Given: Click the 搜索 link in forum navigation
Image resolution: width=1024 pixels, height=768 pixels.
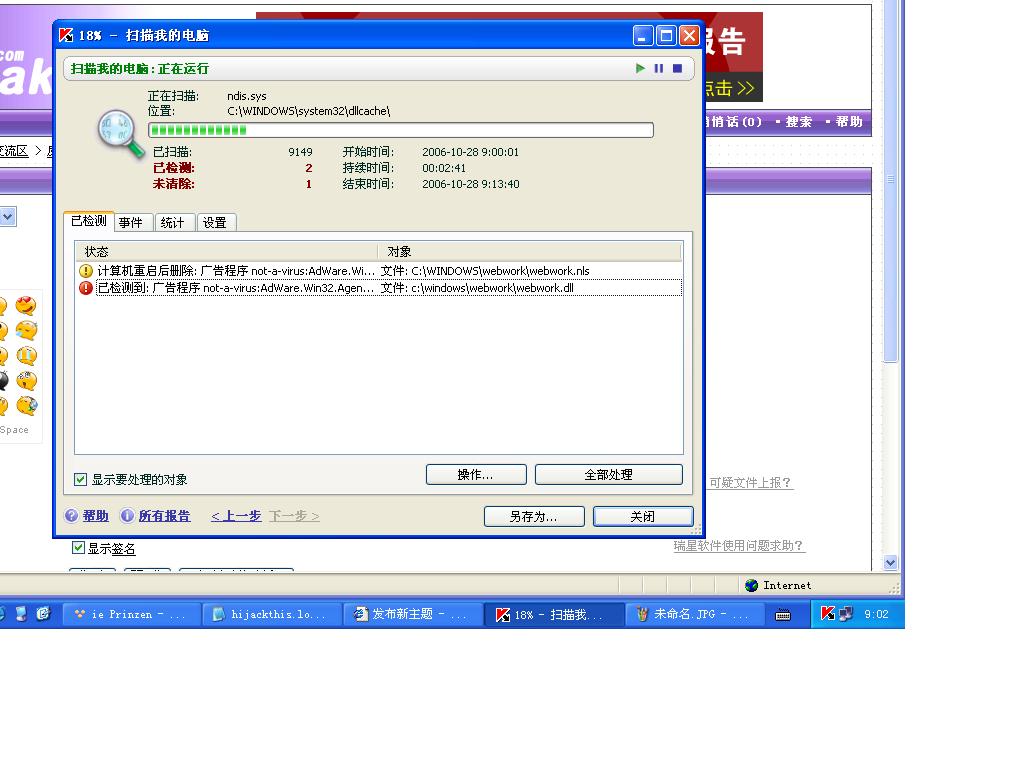Looking at the screenshot, I should 799,122.
